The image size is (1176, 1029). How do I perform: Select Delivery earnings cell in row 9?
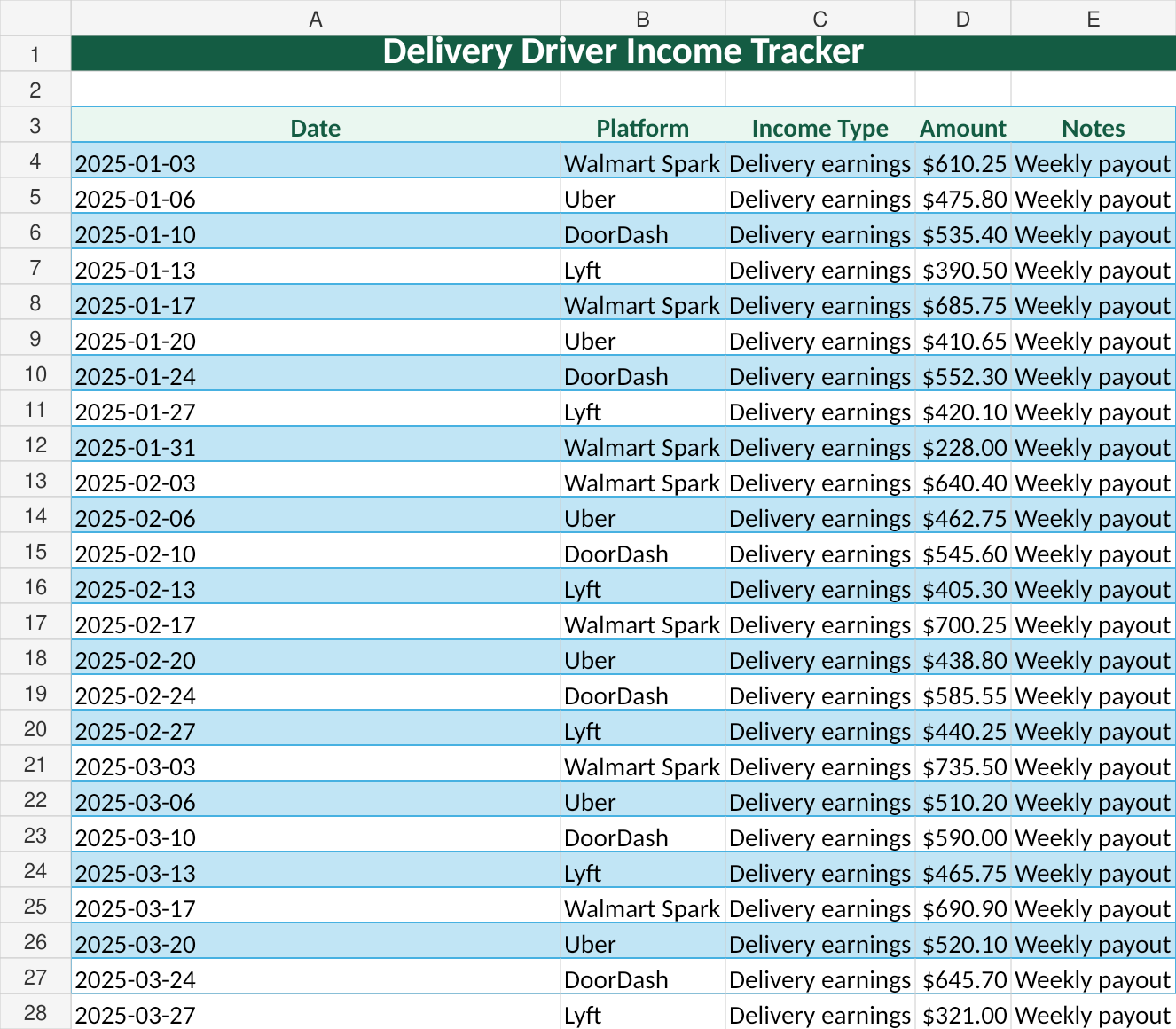point(820,338)
